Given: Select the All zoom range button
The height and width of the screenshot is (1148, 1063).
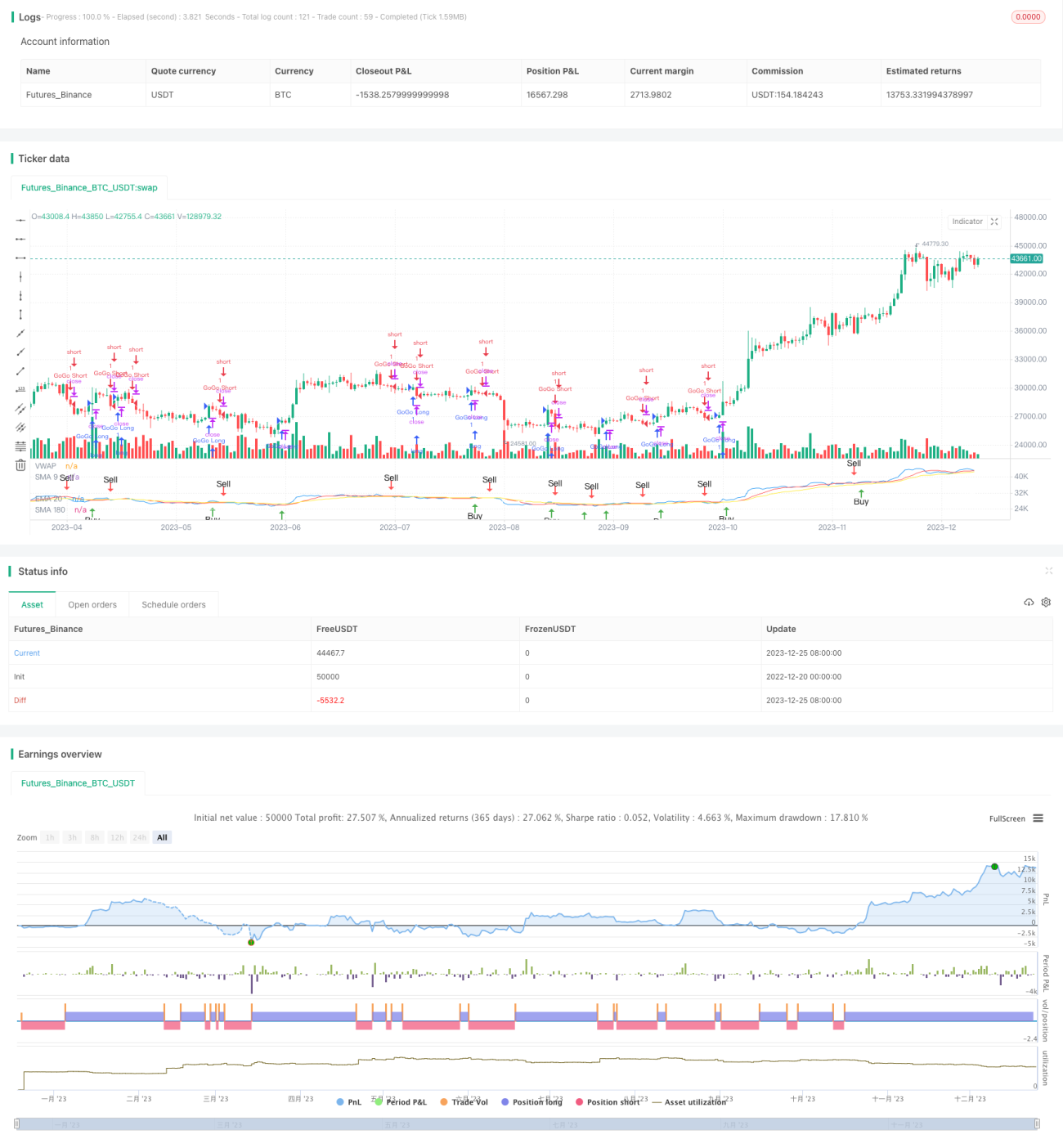Looking at the screenshot, I should 162,837.
